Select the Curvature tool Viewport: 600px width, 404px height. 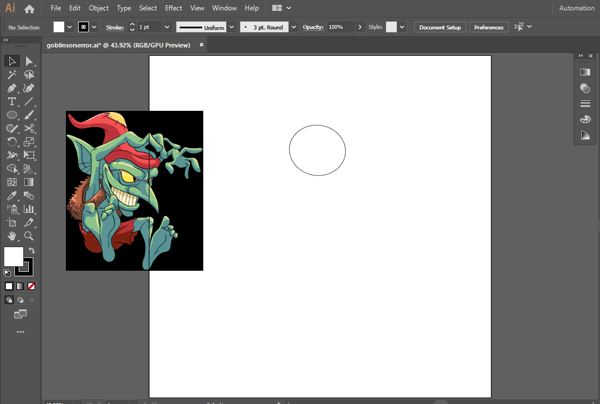click(x=29, y=88)
